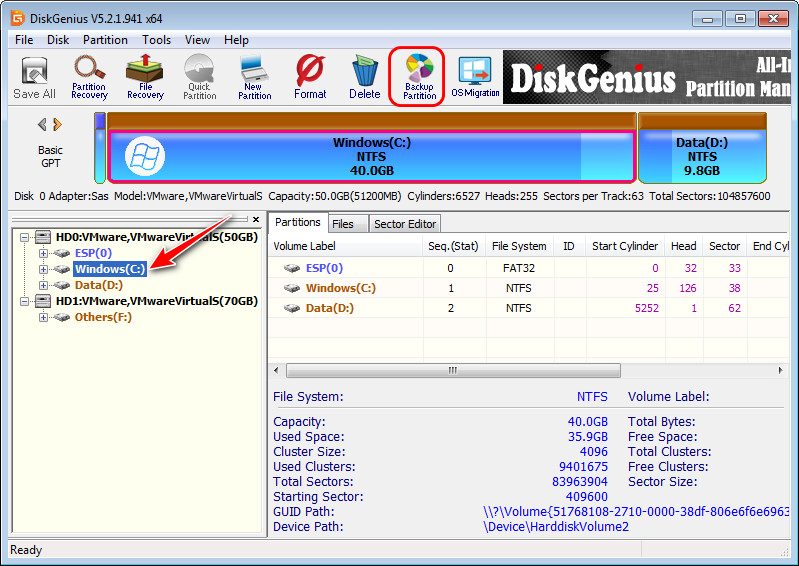
Task: Select ESP(0) in the disk tree
Action: [93, 253]
